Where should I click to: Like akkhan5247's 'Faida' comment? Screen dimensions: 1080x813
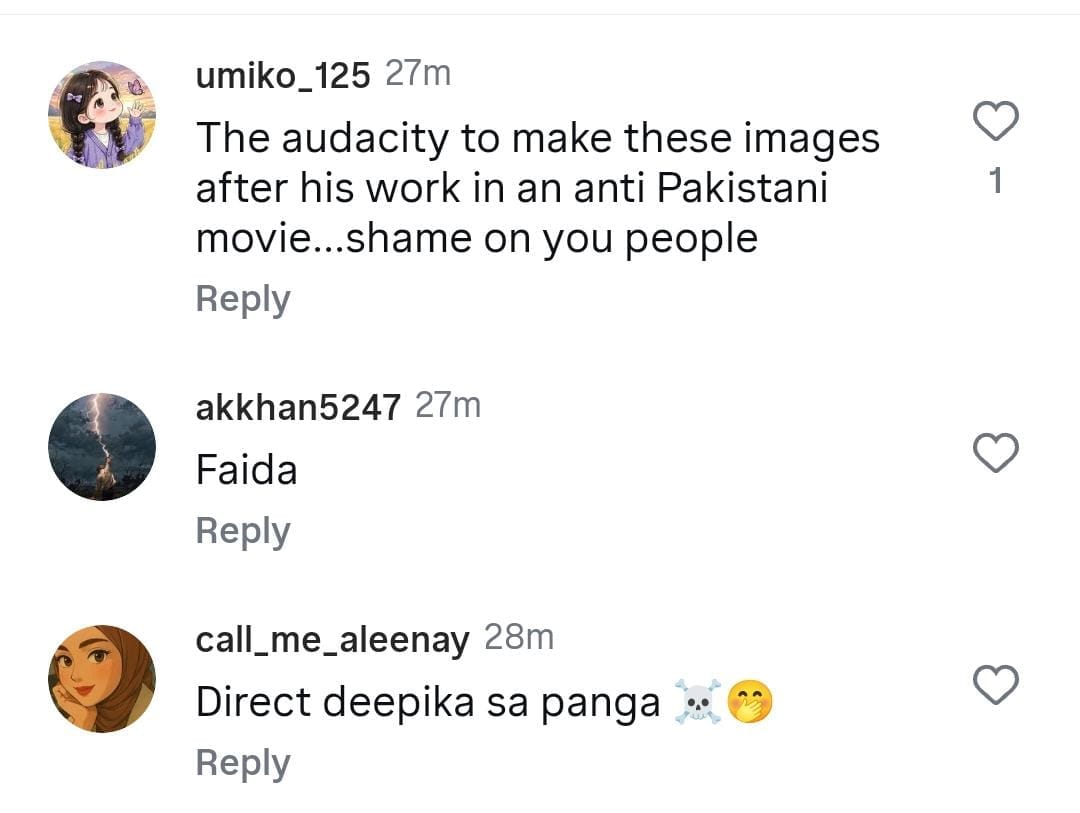pyautogui.click(x=995, y=453)
